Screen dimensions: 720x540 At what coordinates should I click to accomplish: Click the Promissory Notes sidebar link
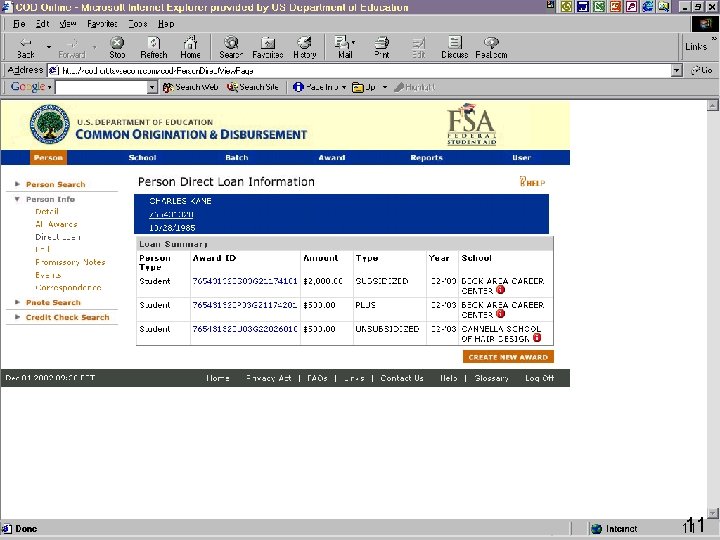point(70,262)
